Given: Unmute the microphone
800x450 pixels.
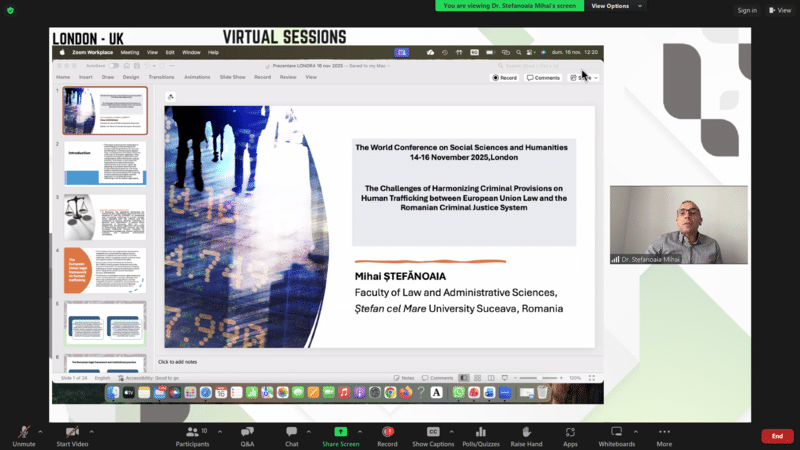Looking at the screenshot, I should pyautogui.click(x=22, y=435).
